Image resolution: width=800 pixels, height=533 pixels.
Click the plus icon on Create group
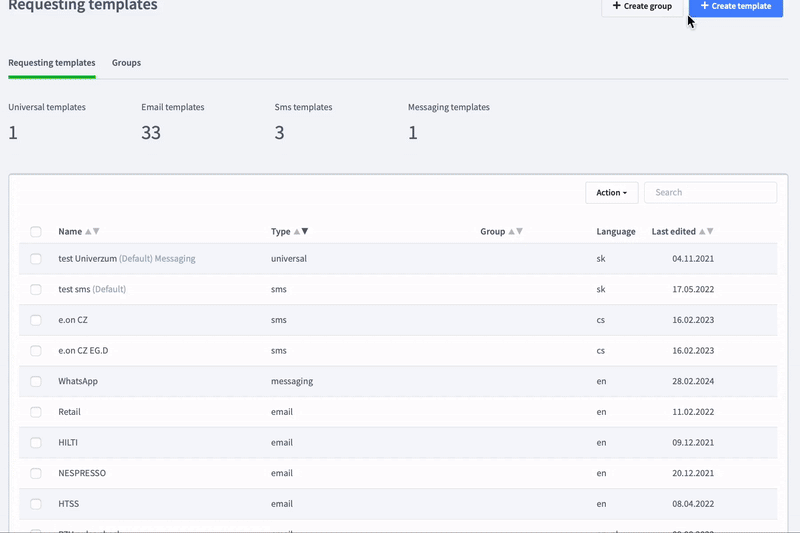click(x=616, y=6)
